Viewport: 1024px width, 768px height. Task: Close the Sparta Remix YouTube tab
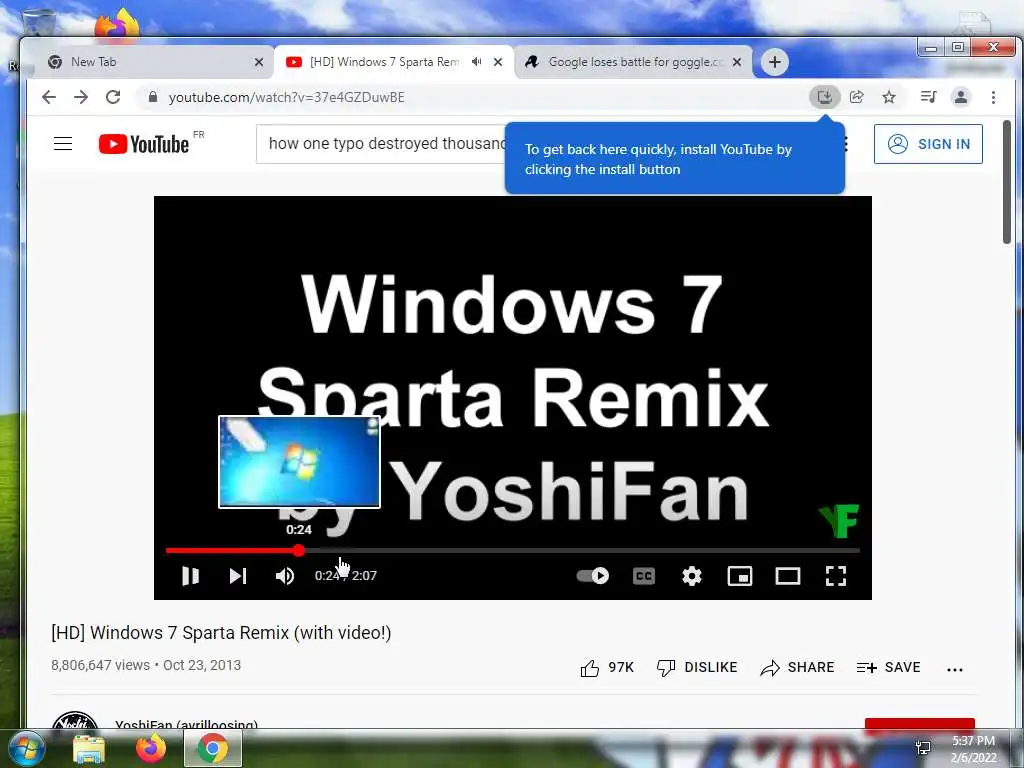[x=498, y=62]
